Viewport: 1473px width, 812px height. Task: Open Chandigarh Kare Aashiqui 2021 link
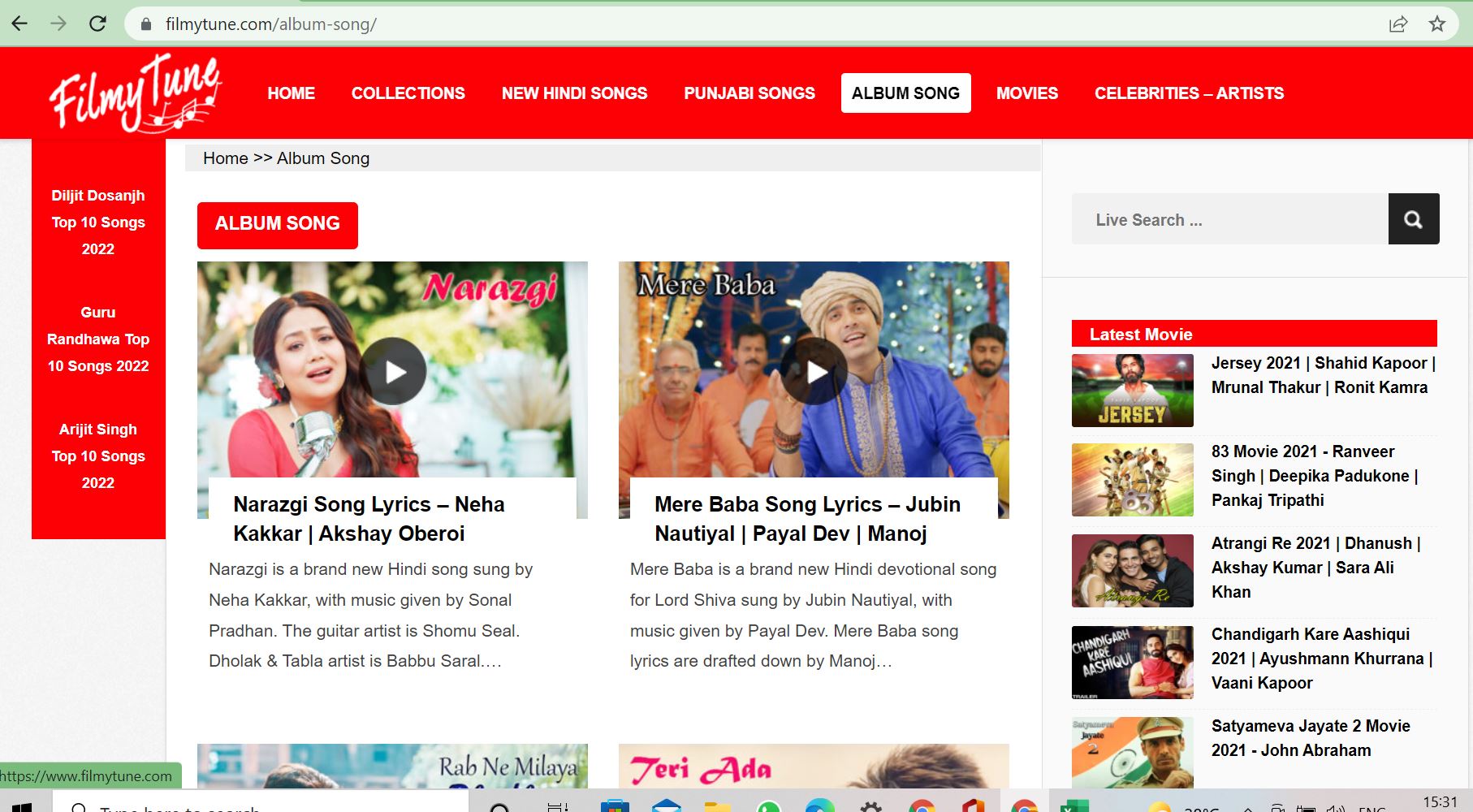(1322, 659)
